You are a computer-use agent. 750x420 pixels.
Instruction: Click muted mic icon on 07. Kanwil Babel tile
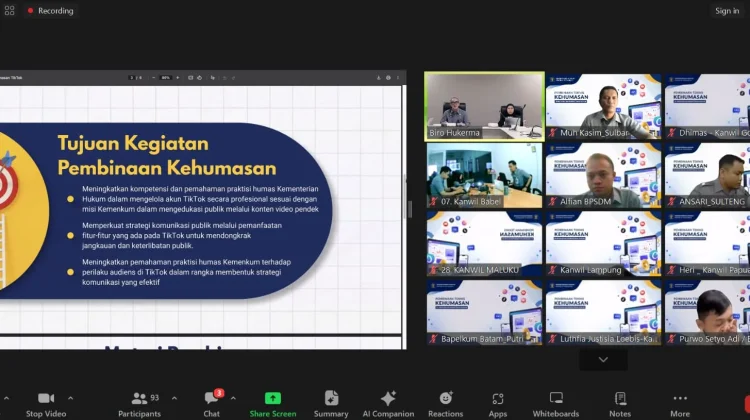(x=433, y=201)
